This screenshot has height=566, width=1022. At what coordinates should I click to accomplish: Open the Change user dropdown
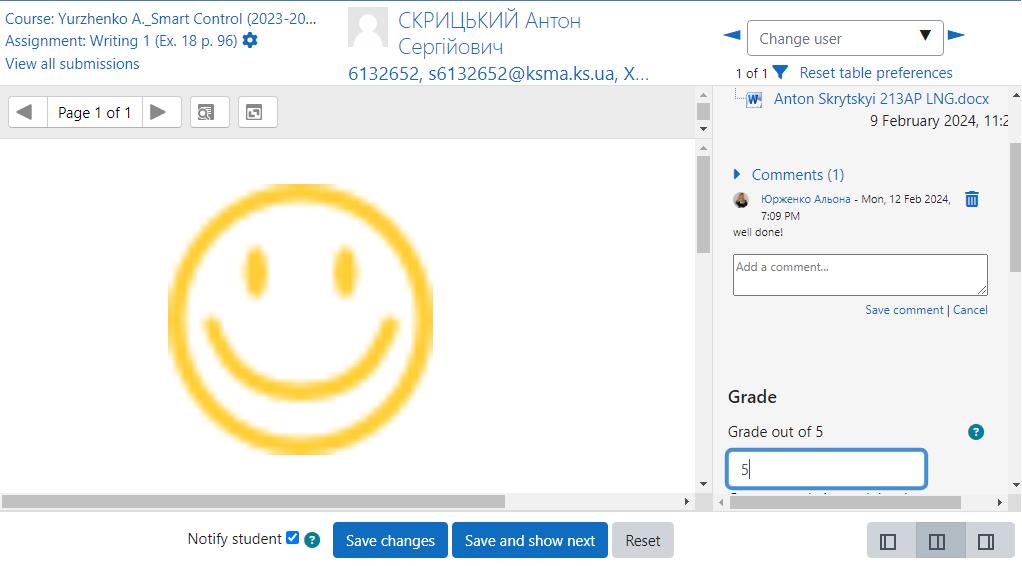click(844, 38)
